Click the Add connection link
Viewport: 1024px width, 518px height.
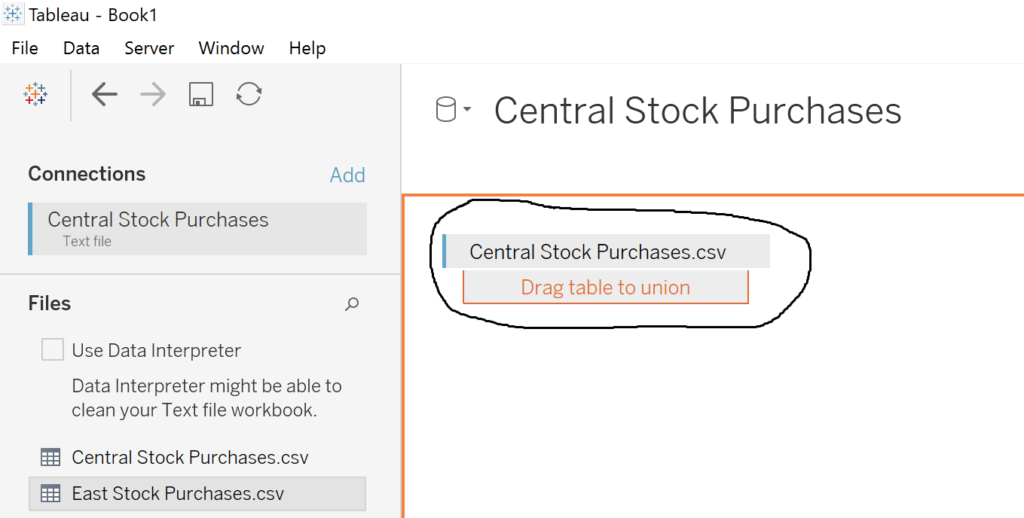point(347,174)
